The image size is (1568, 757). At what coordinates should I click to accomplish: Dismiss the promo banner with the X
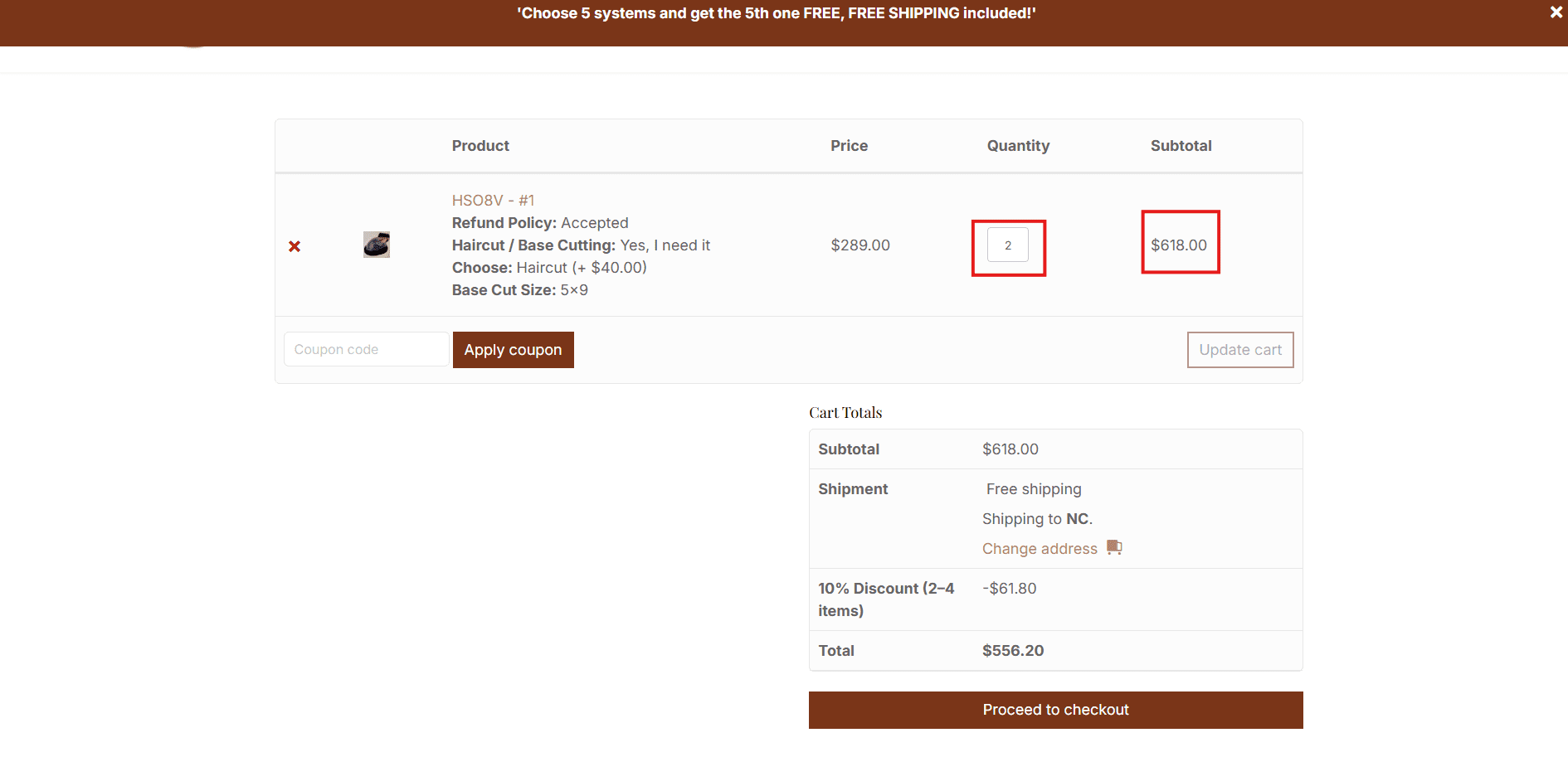tap(1556, 12)
